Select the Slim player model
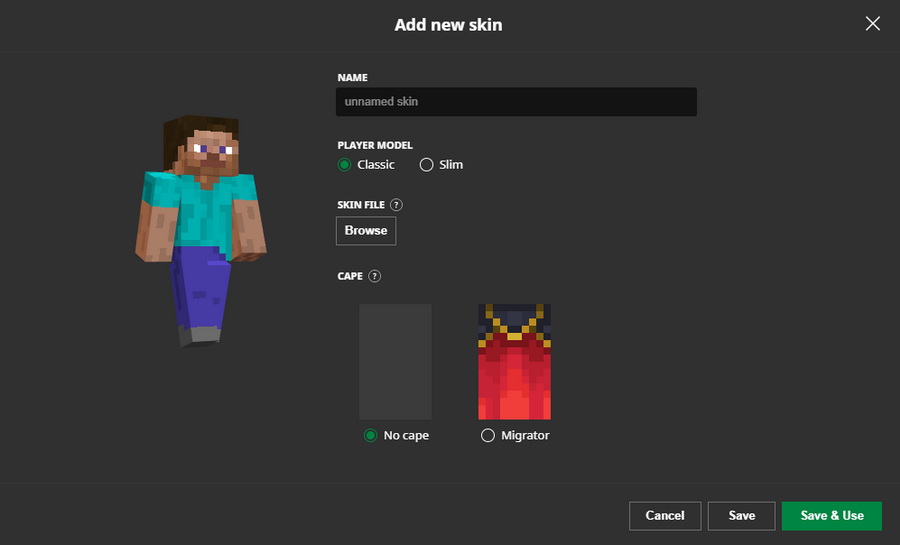Screen dimensions: 900x545 [426, 165]
